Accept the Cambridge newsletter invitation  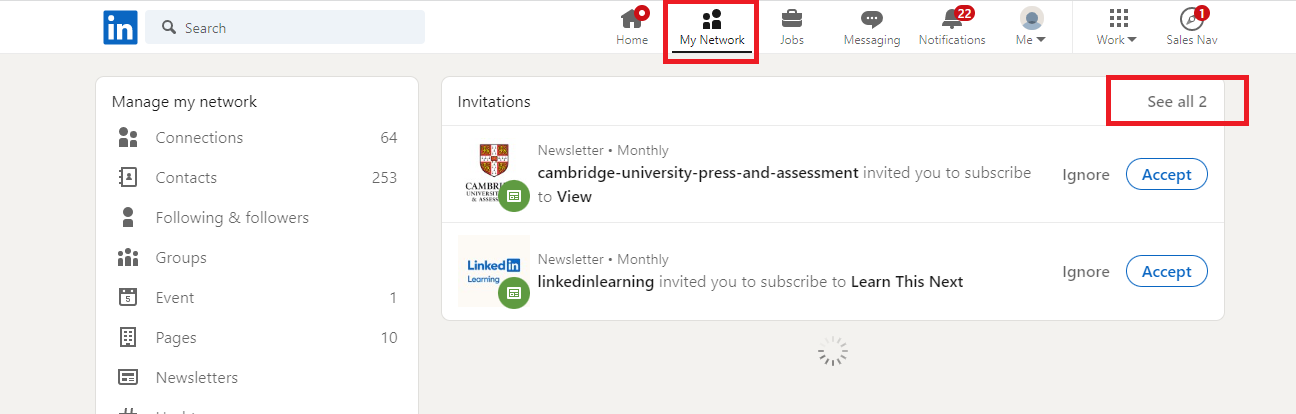click(1167, 175)
